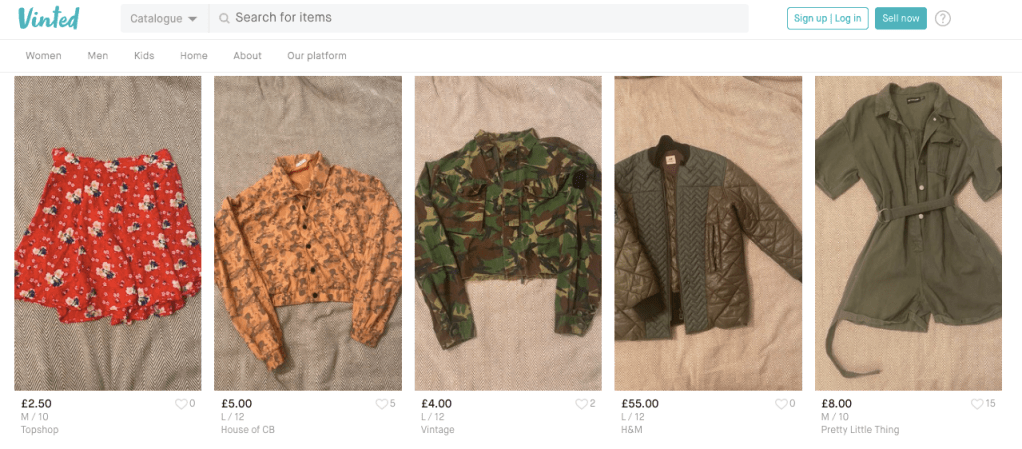Open the red floral skirt photo
Screen dimensions: 1022x449
tap(108, 233)
